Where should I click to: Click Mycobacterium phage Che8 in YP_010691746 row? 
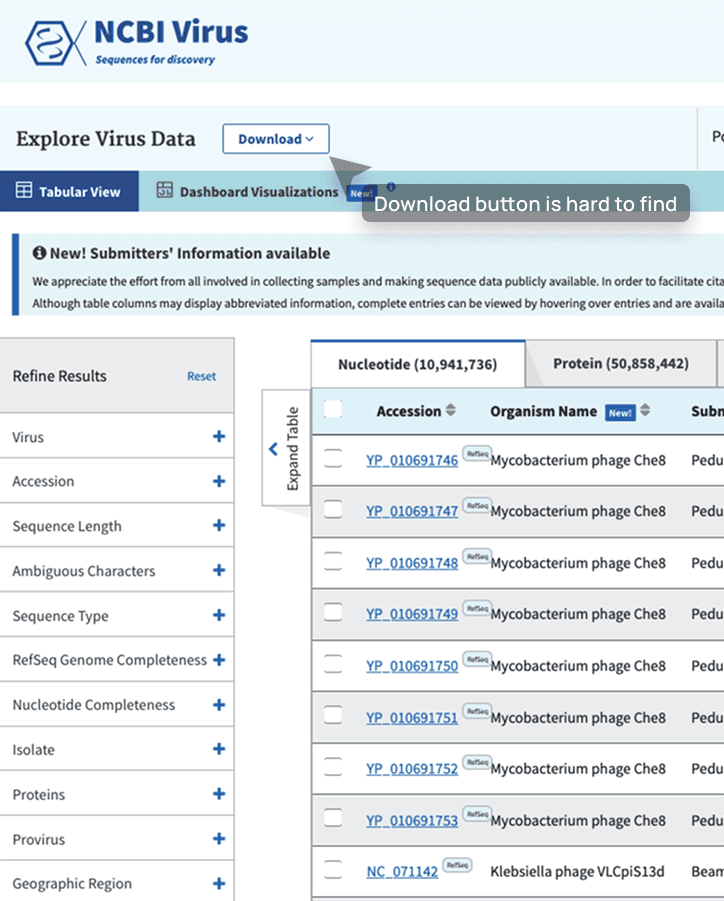tap(578, 461)
